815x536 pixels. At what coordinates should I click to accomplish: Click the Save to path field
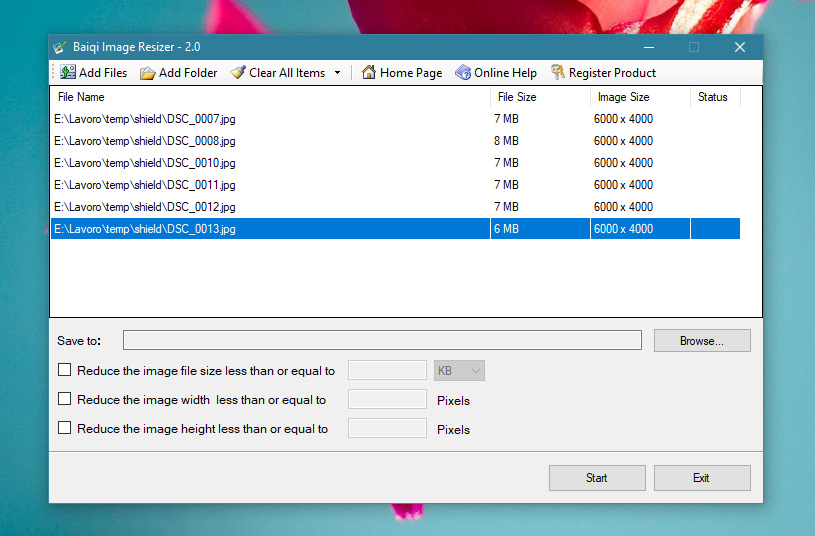pos(381,341)
